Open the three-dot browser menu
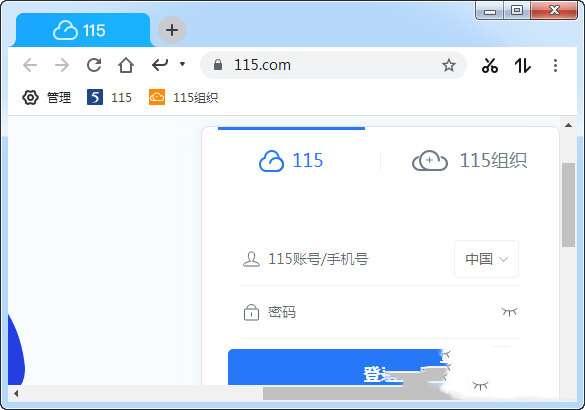The width and height of the screenshot is (585, 410). tap(556, 66)
